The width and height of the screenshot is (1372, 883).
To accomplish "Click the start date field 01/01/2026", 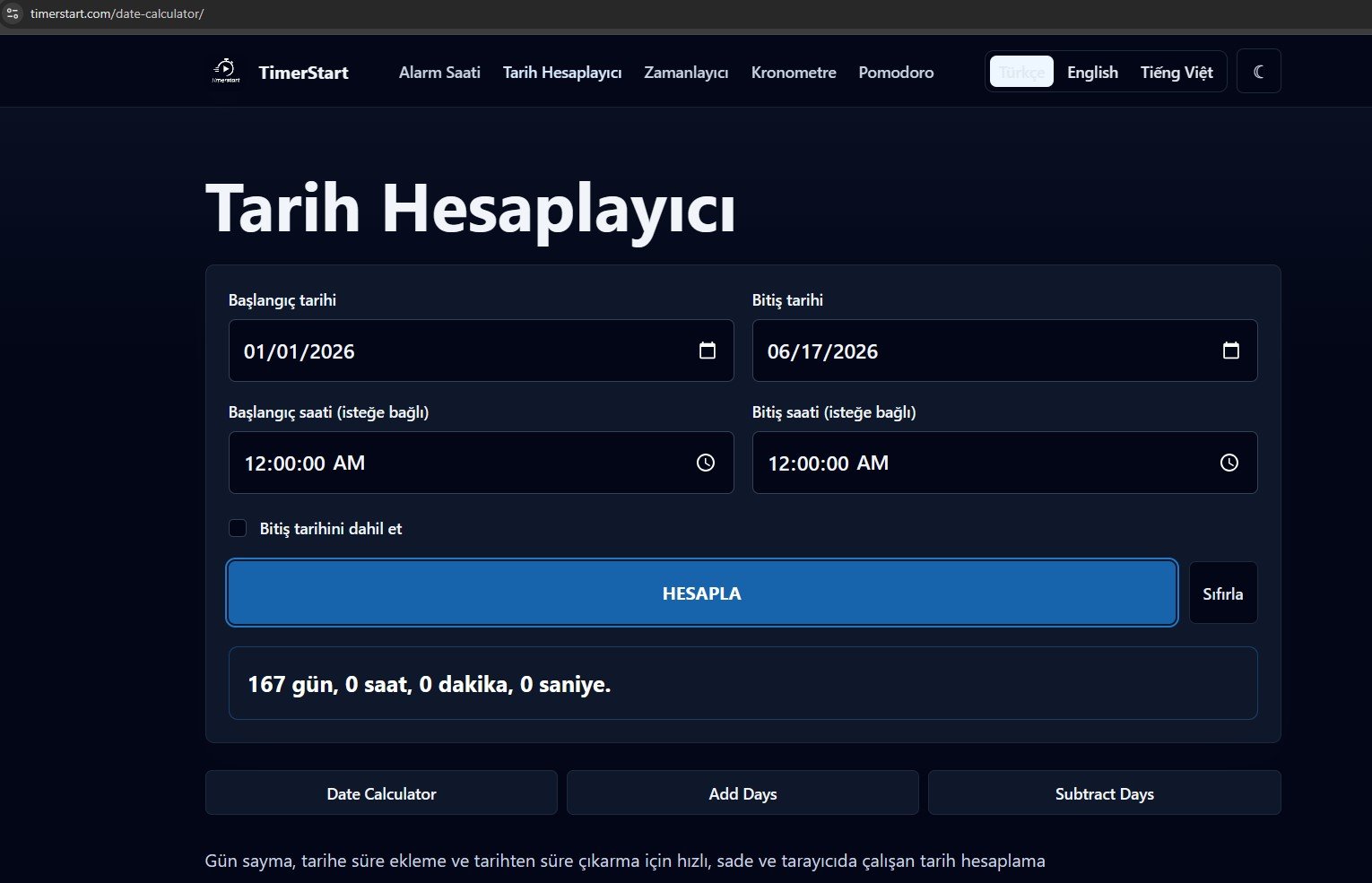I will pyautogui.click(x=482, y=351).
